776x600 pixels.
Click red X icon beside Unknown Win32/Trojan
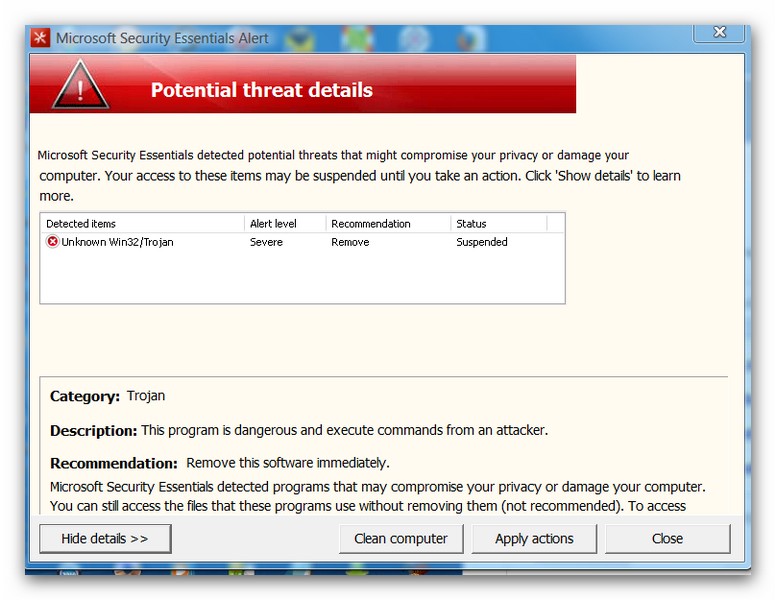click(52, 242)
